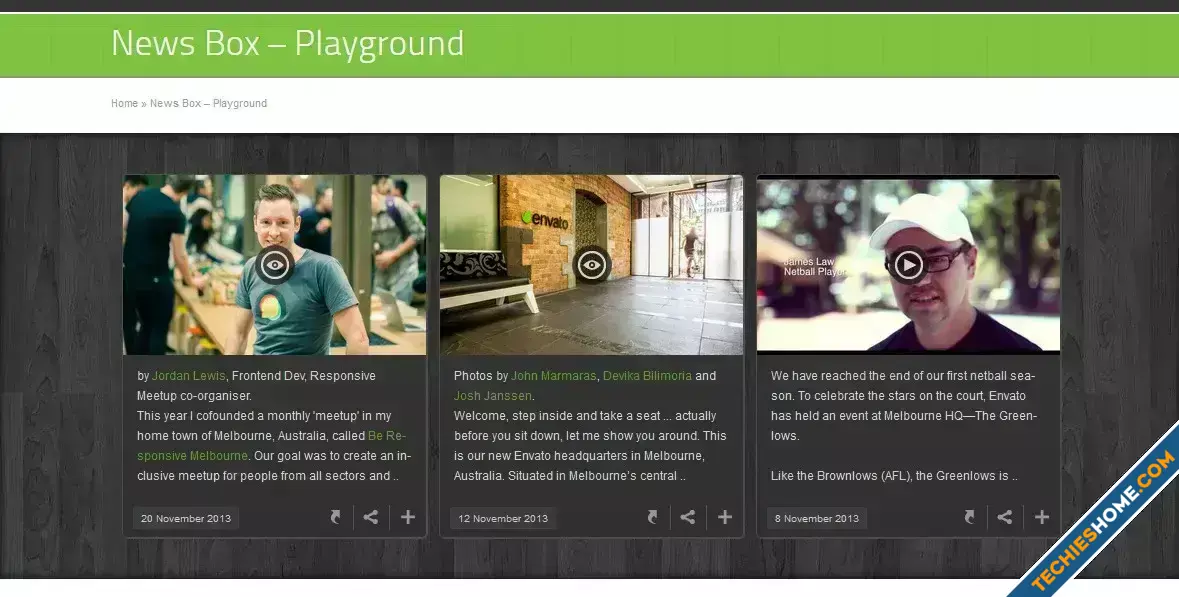Click the text 'This year I cofounded a monthly'
1179x597 pixels.
click(x=223, y=416)
